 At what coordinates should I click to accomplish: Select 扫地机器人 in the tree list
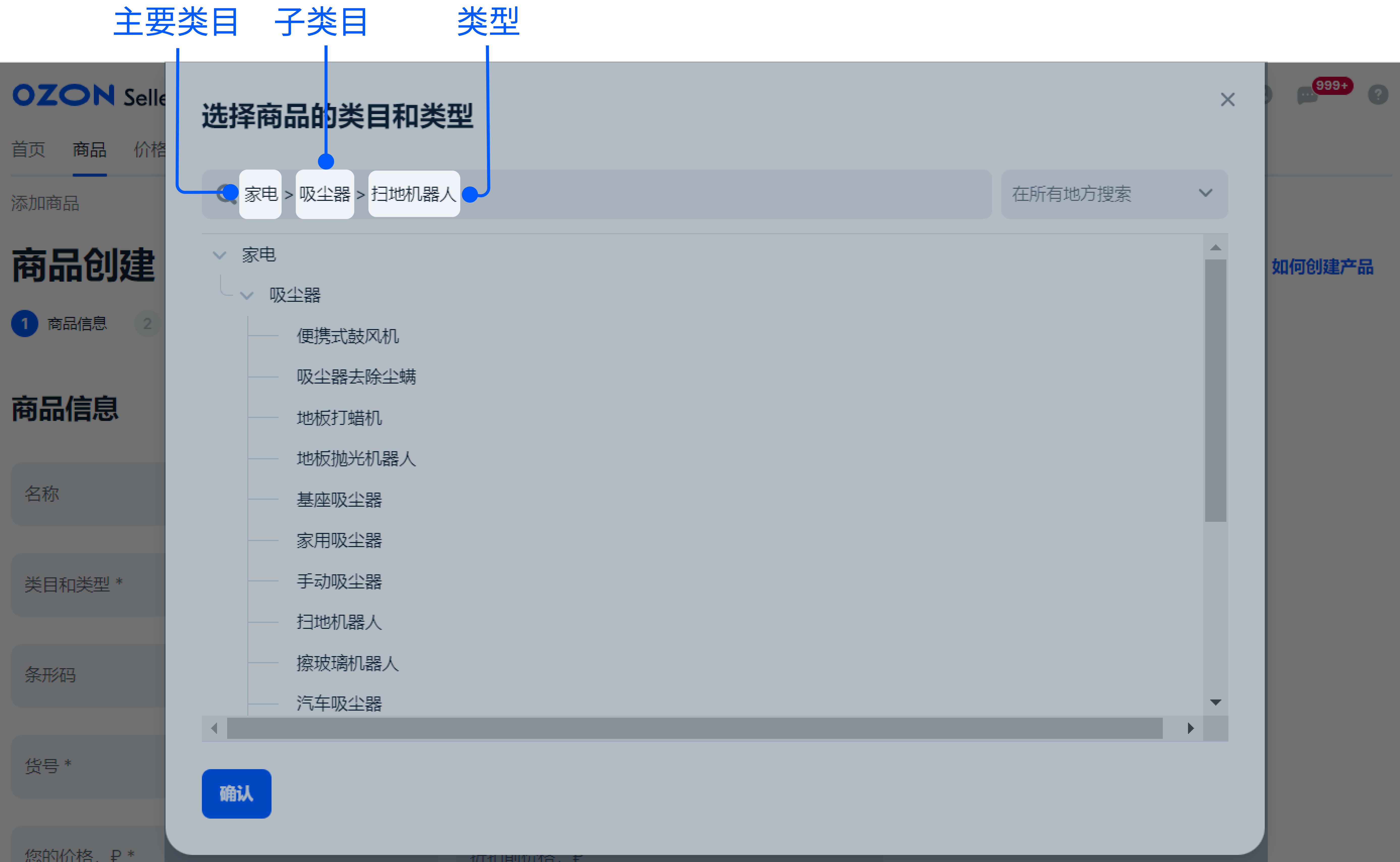coord(339,622)
